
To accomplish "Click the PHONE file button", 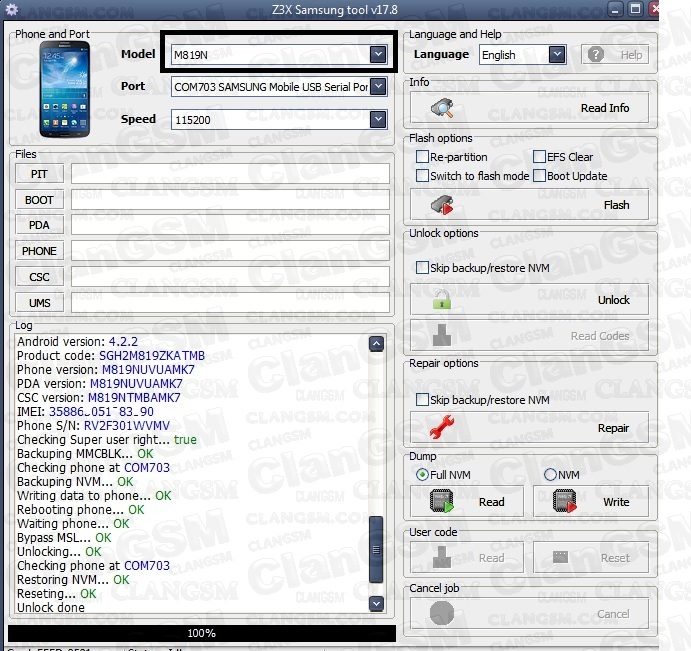I will (39, 251).
